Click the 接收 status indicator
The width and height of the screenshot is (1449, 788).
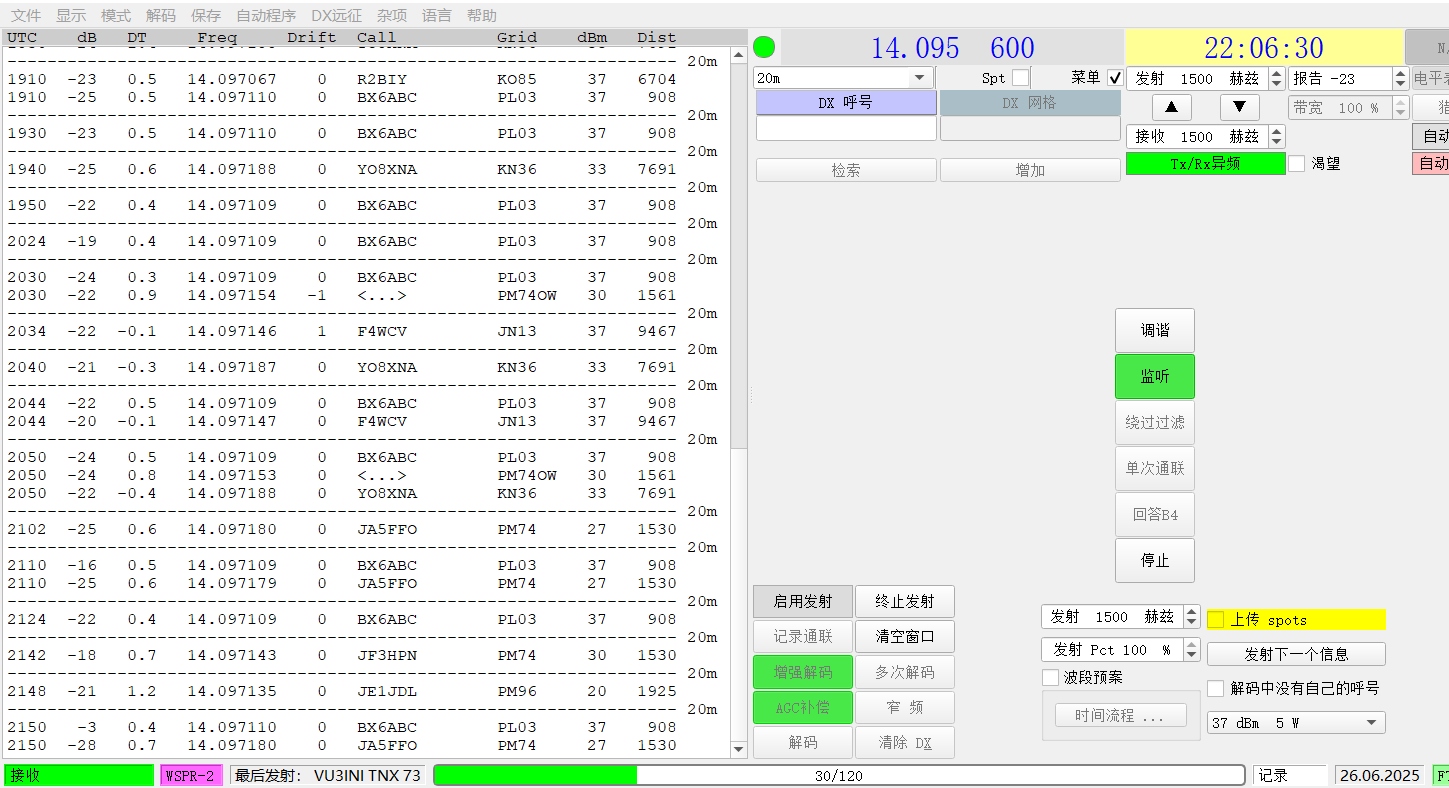pyautogui.click(x=79, y=775)
